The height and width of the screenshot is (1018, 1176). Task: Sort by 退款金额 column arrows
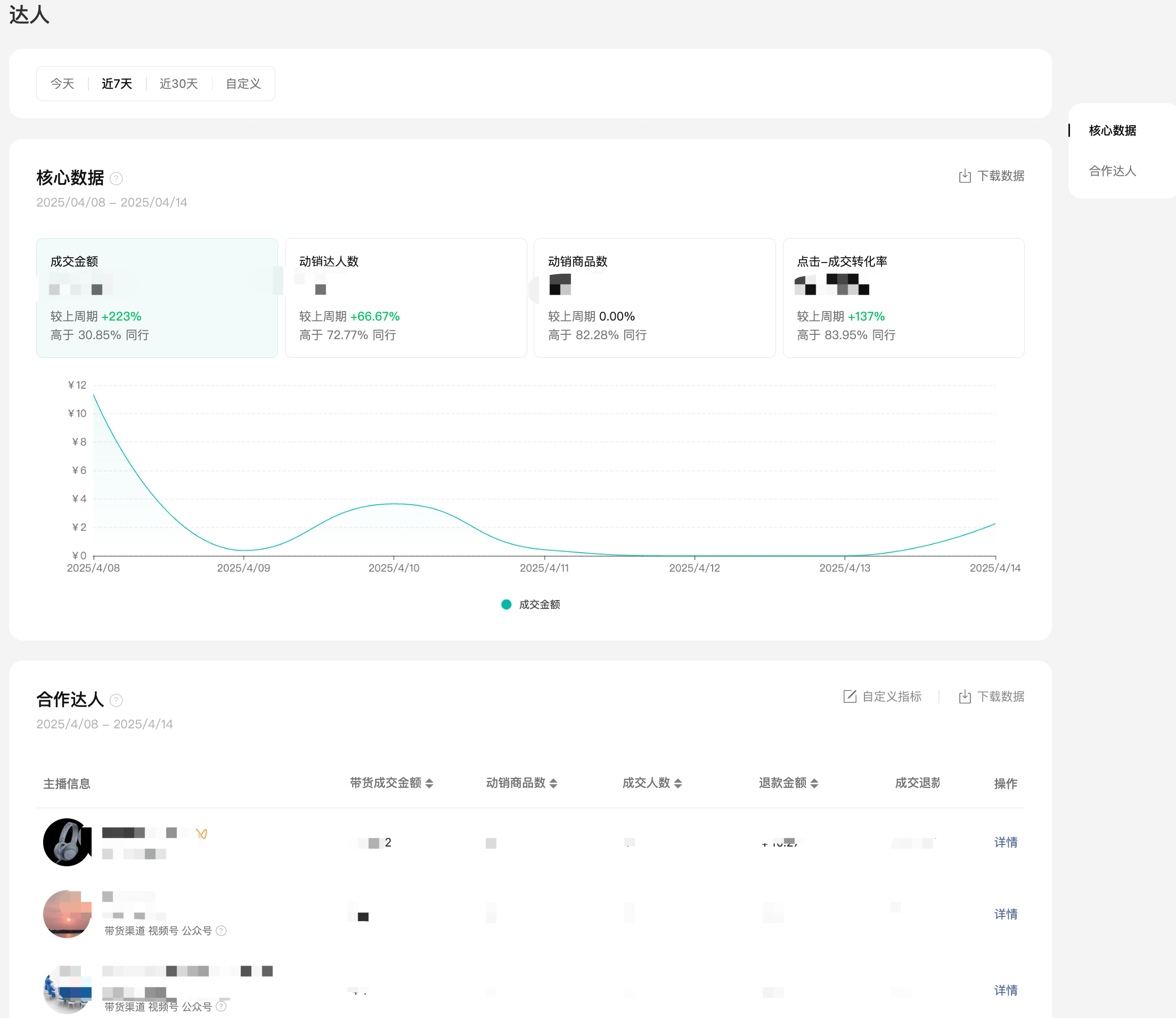coord(814,783)
